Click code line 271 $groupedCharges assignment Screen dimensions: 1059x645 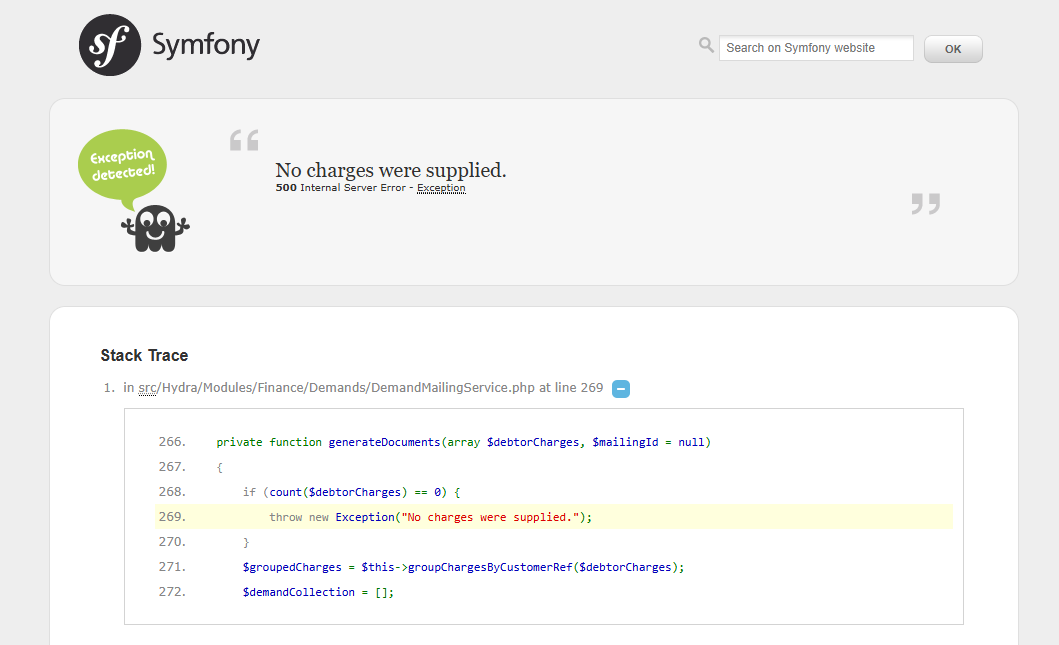click(463, 567)
